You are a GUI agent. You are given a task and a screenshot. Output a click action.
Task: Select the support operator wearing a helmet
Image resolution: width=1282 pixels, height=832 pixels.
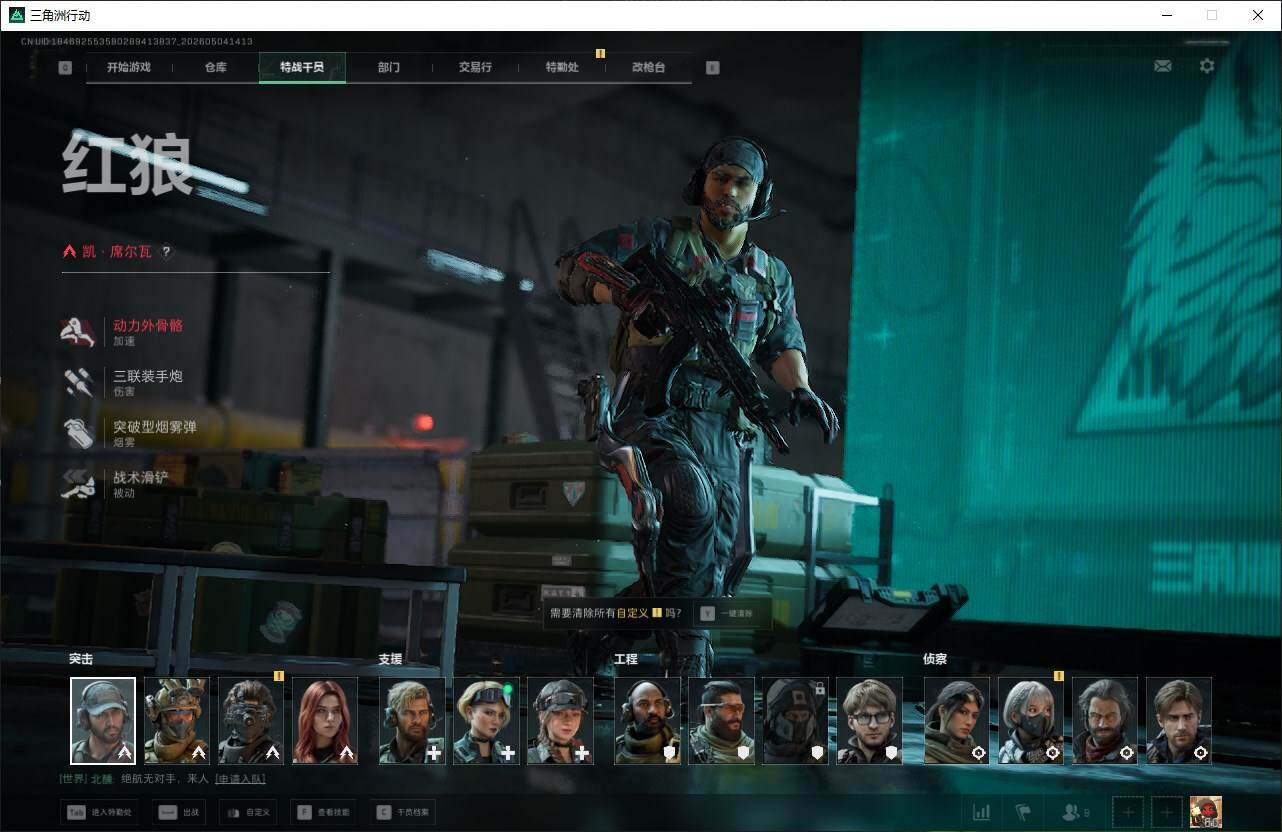(560, 721)
